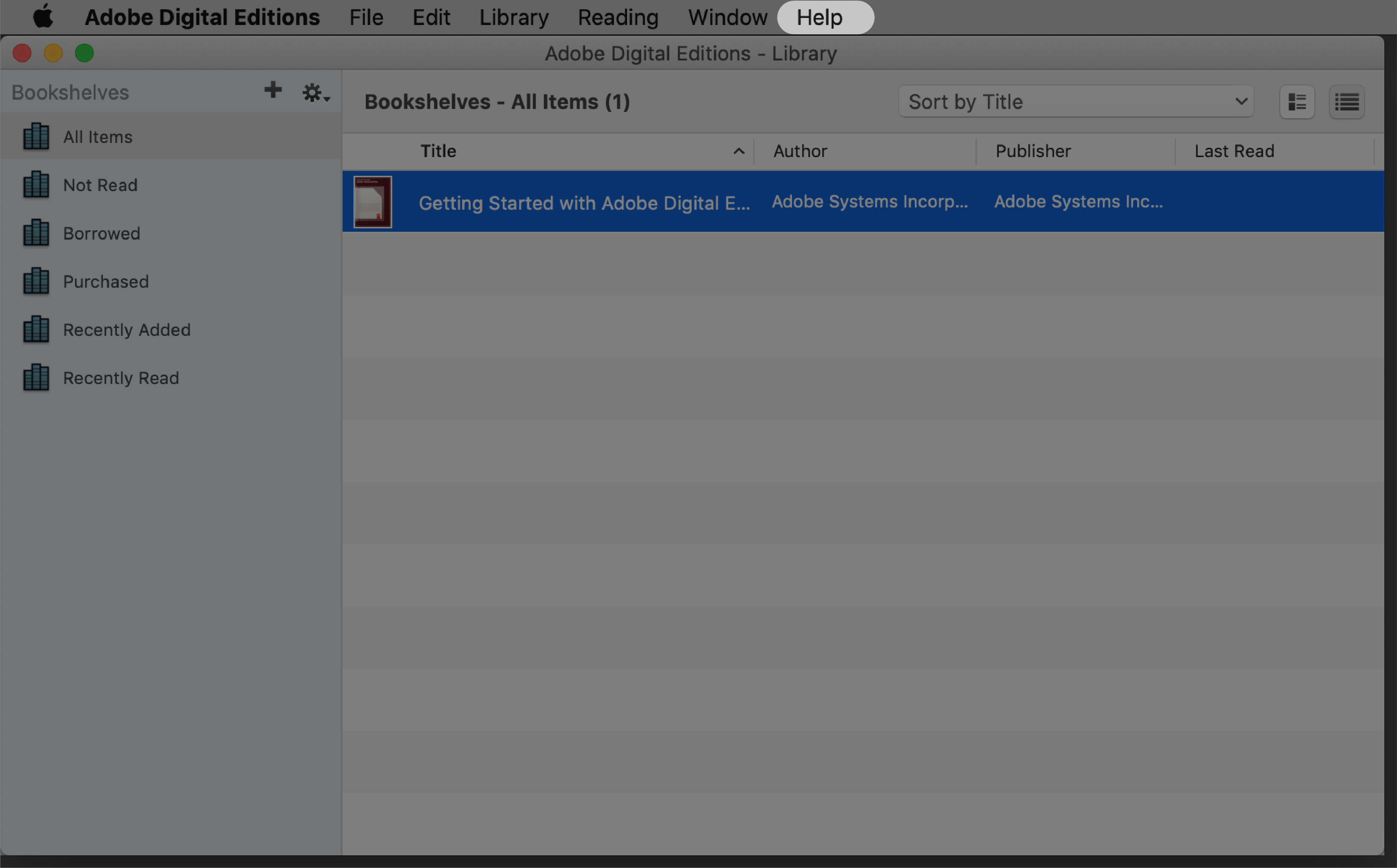Select the Recently Read bookshelf icon
Screen dimensions: 1397x868
(35, 378)
